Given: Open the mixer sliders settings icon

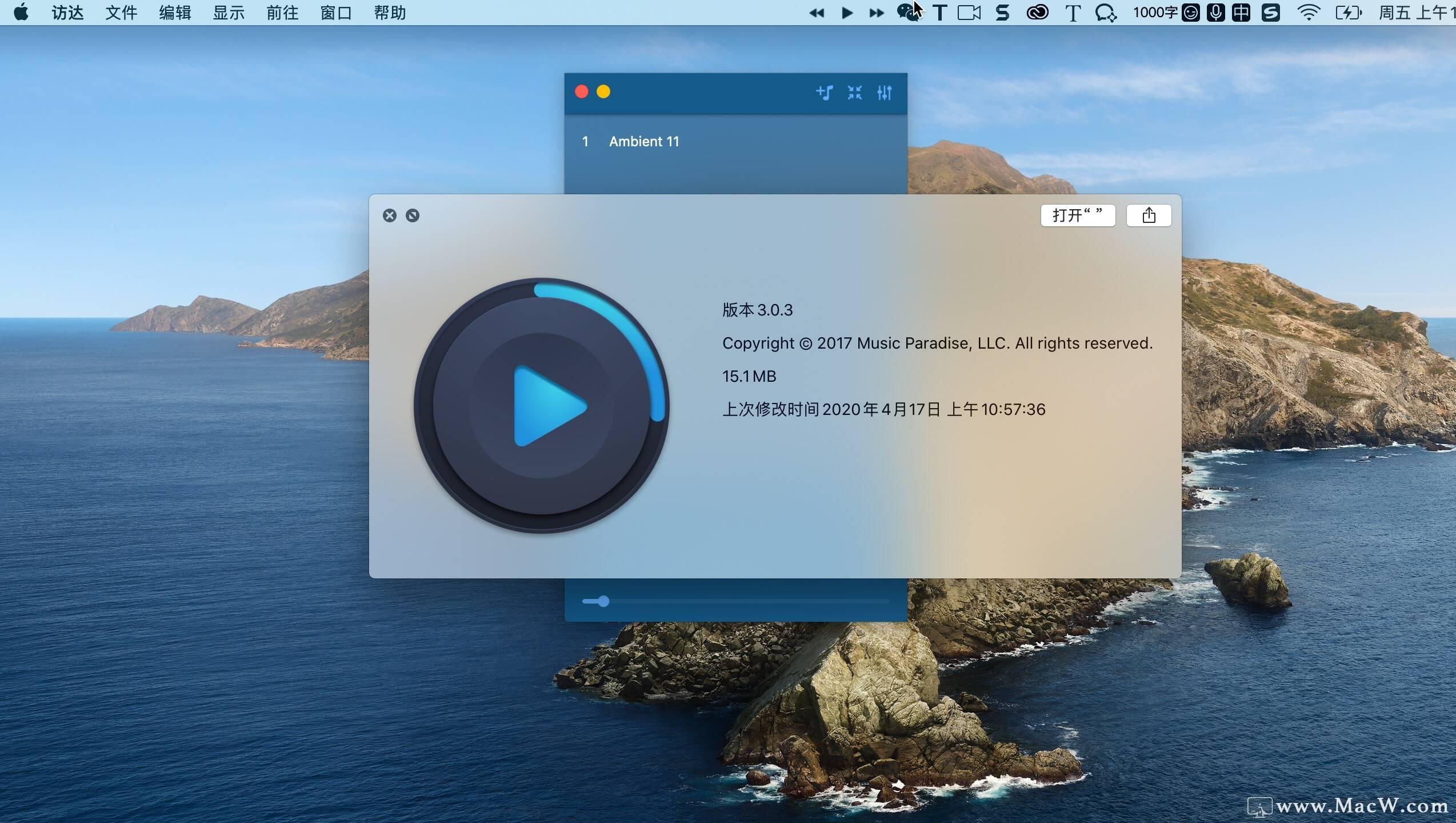Looking at the screenshot, I should tap(885, 93).
